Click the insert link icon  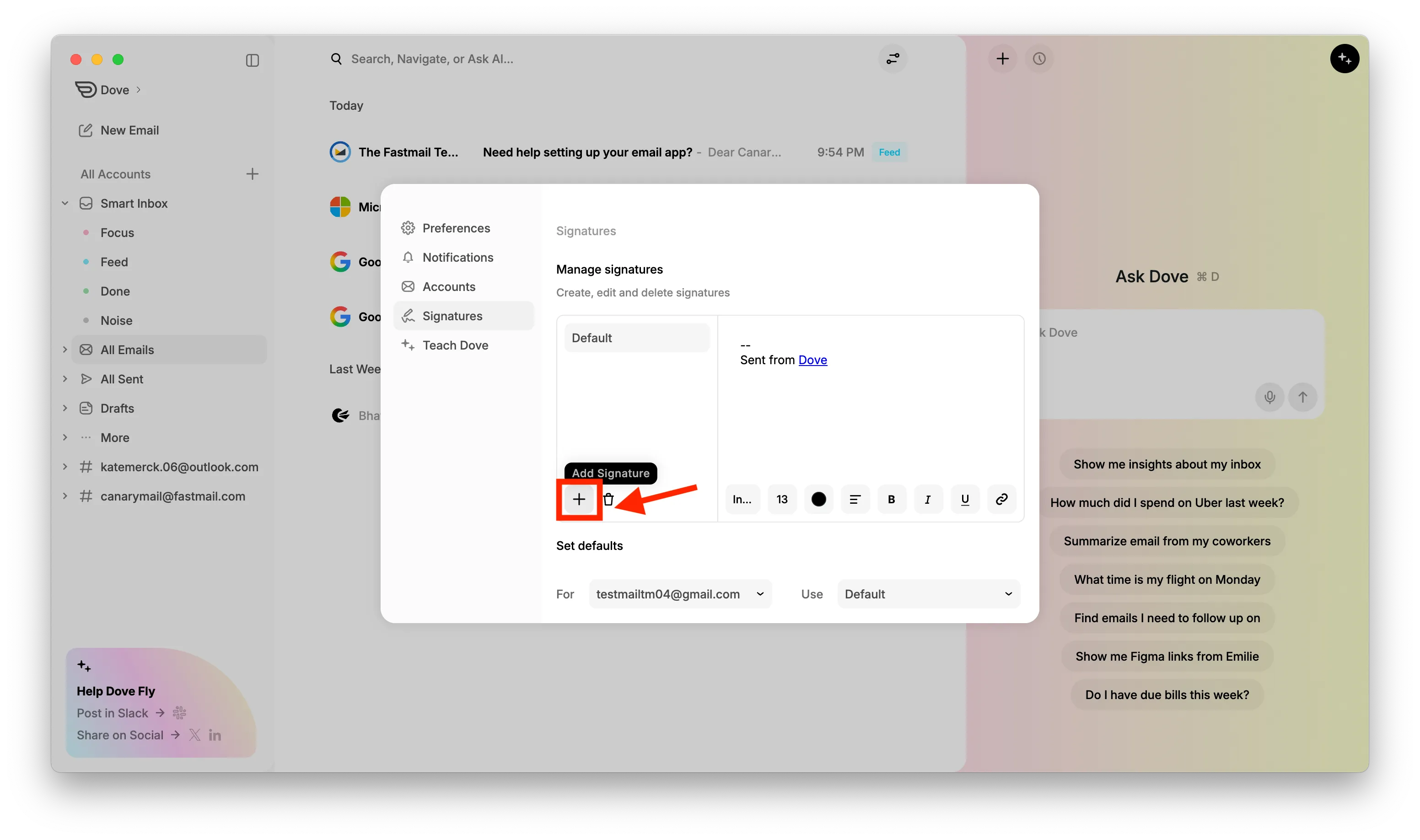click(1001, 499)
